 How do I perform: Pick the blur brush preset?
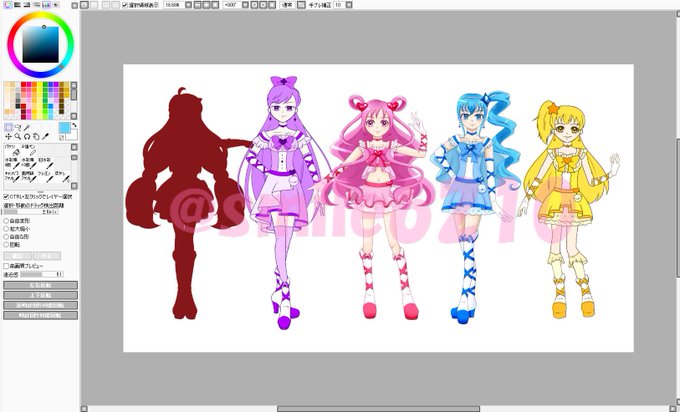[x=62, y=177]
